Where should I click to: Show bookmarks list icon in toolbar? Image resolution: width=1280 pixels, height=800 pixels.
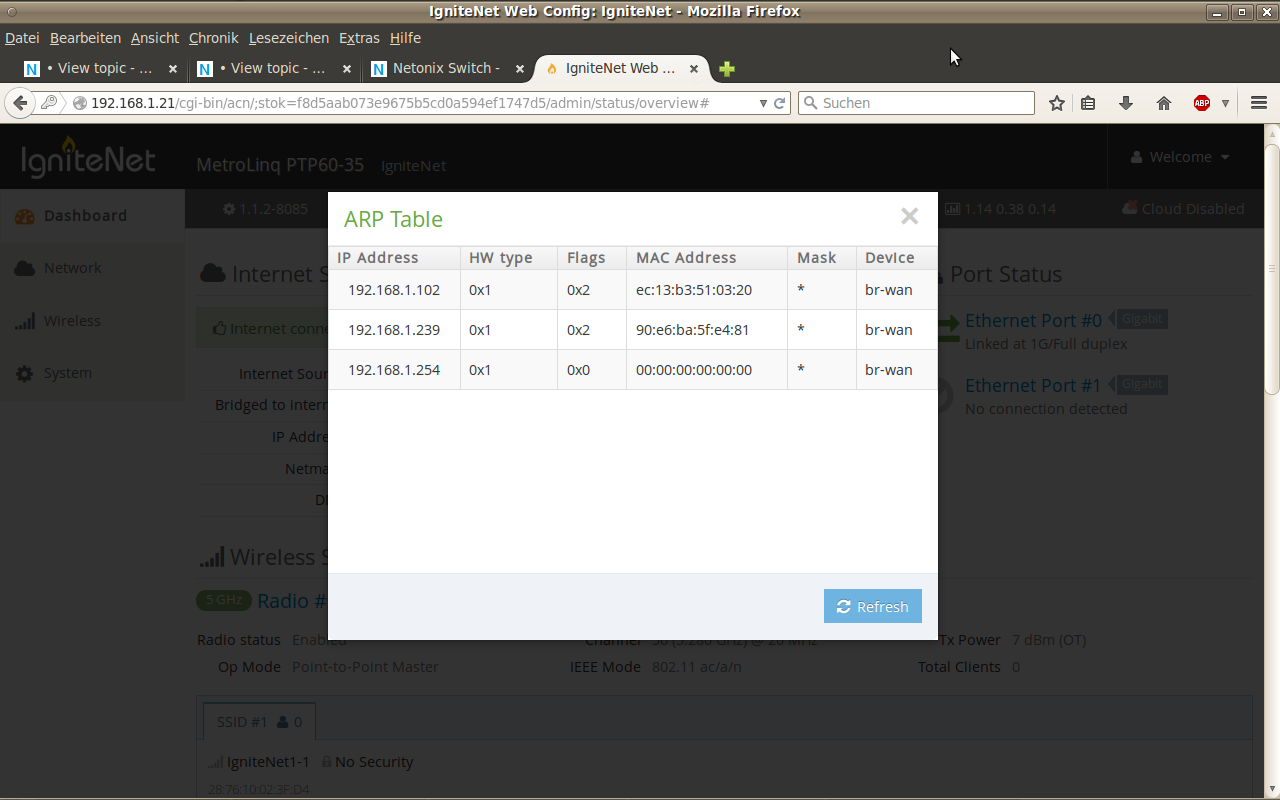1089,103
